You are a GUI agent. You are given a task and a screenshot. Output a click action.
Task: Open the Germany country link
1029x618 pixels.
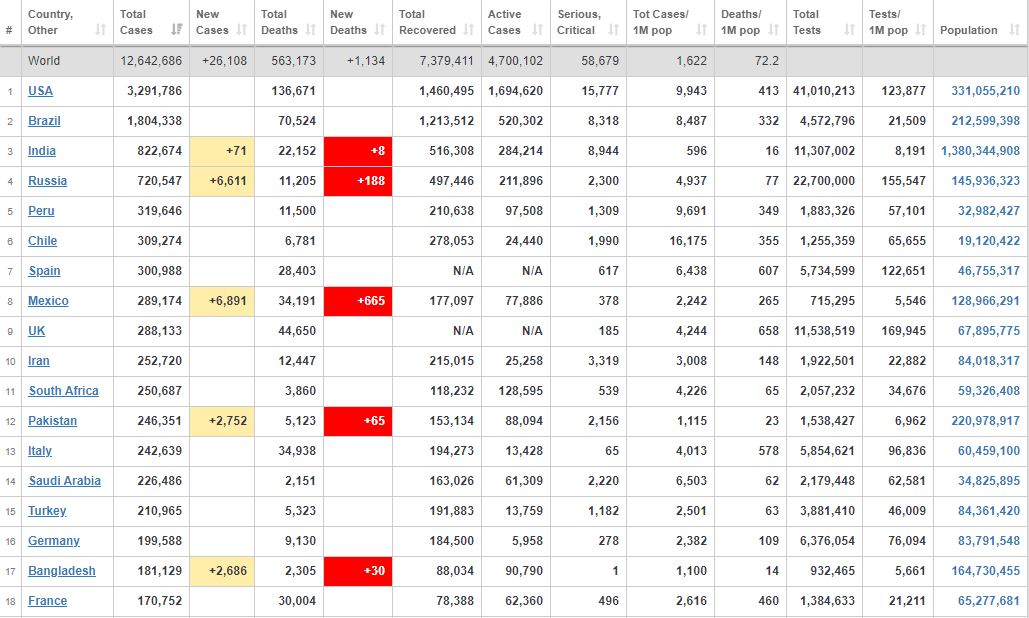click(54, 541)
